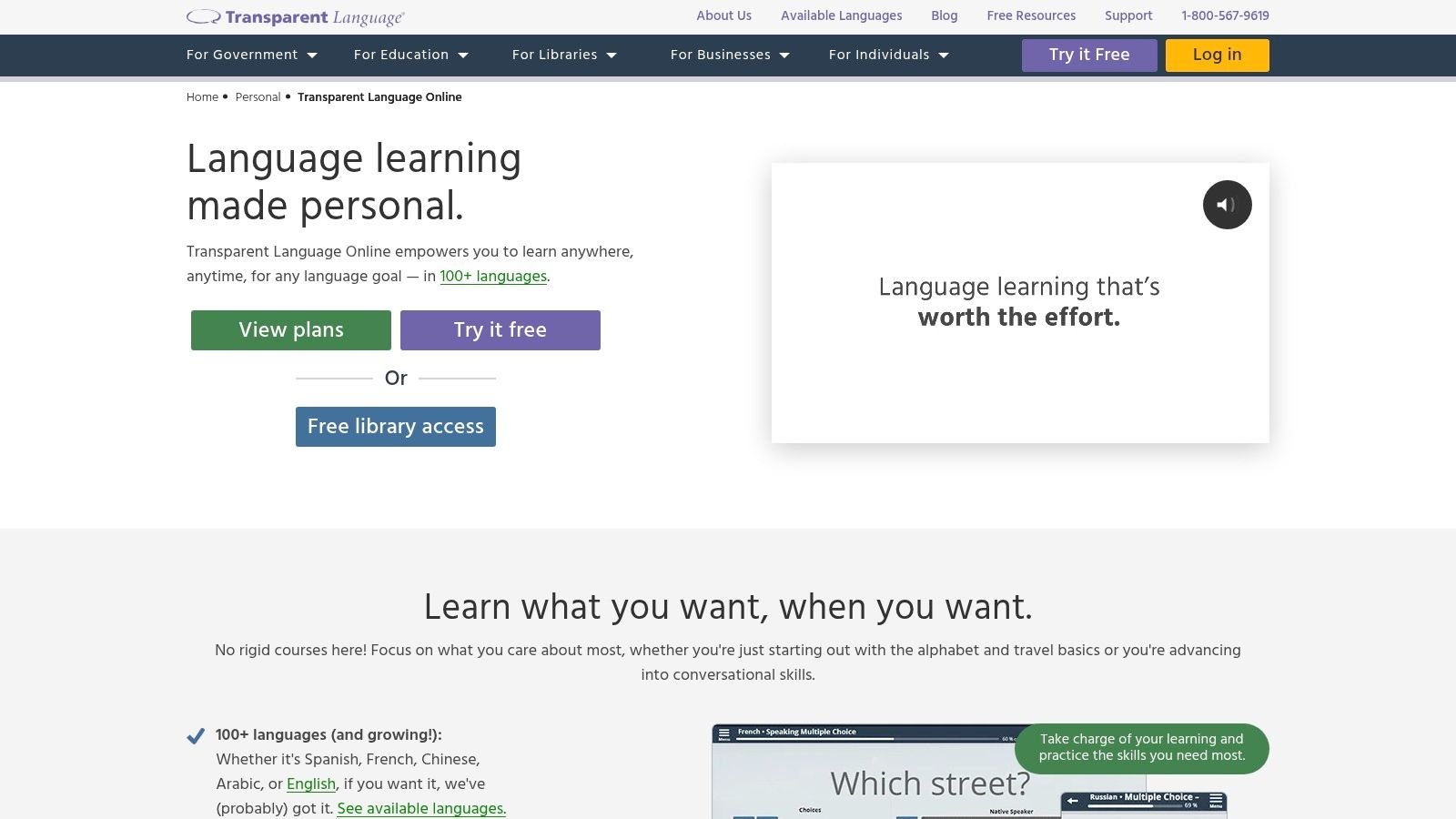Click the promo video card with worth the effort text
This screenshot has width=1456, height=819.
[x=1020, y=303]
